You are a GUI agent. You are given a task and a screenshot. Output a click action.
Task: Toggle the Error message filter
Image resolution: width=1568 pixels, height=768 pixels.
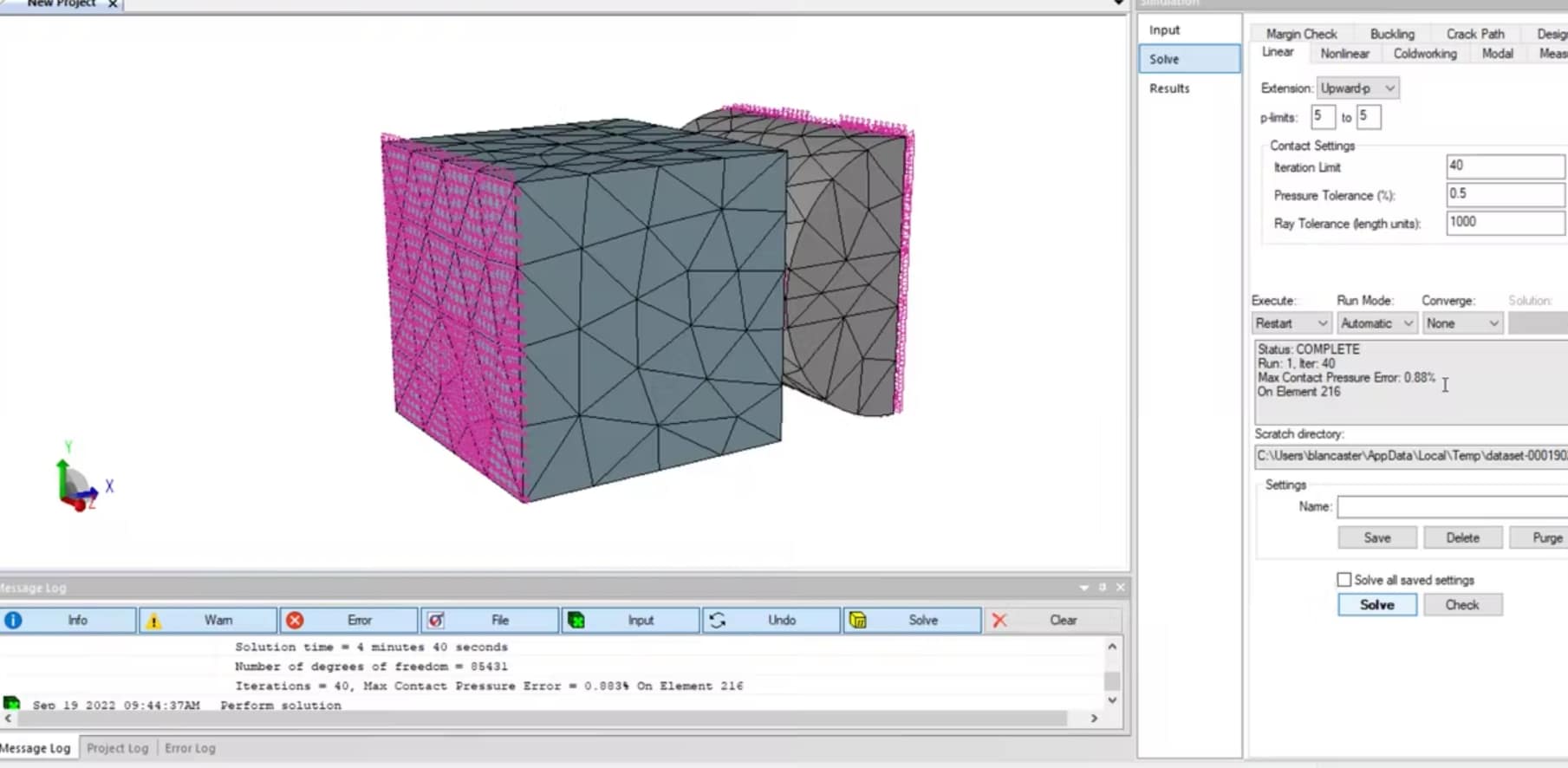coord(348,620)
